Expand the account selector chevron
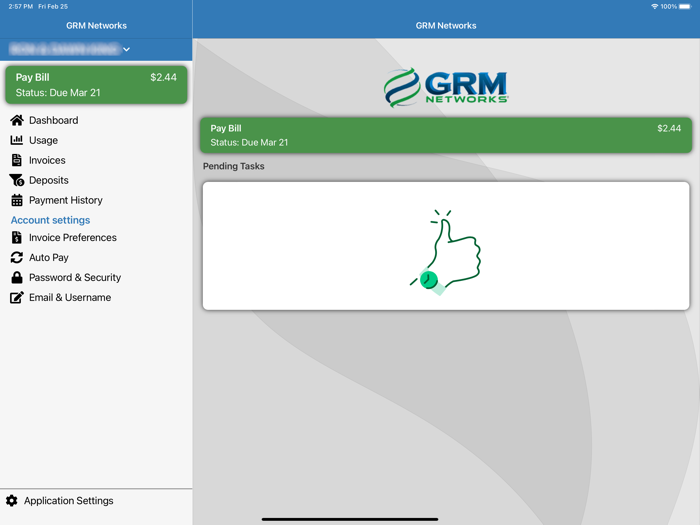 (126, 49)
